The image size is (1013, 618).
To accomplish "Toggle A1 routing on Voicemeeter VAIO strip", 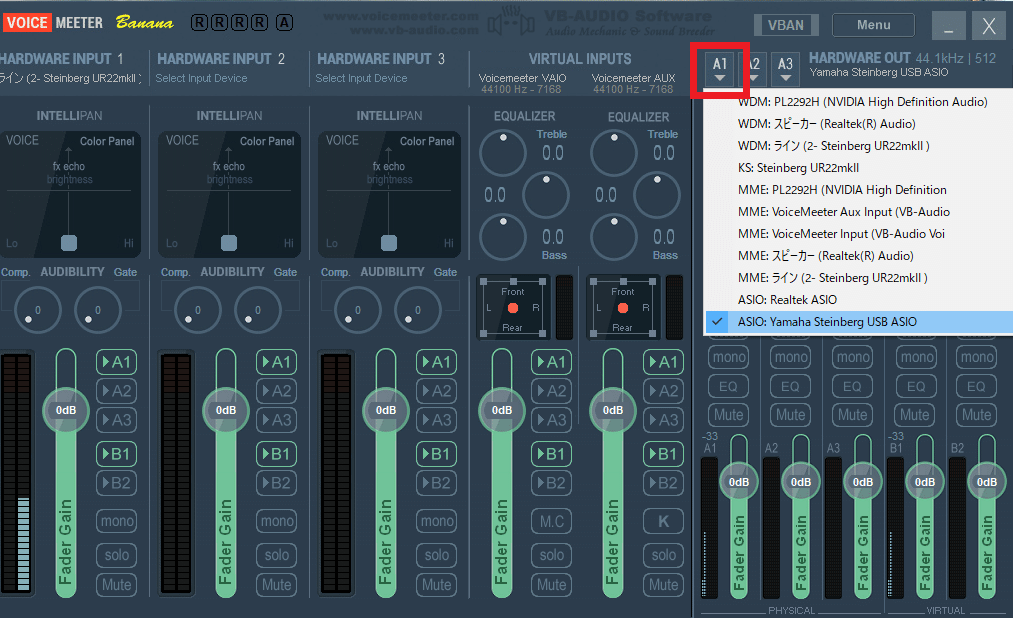I will pyautogui.click(x=552, y=362).
